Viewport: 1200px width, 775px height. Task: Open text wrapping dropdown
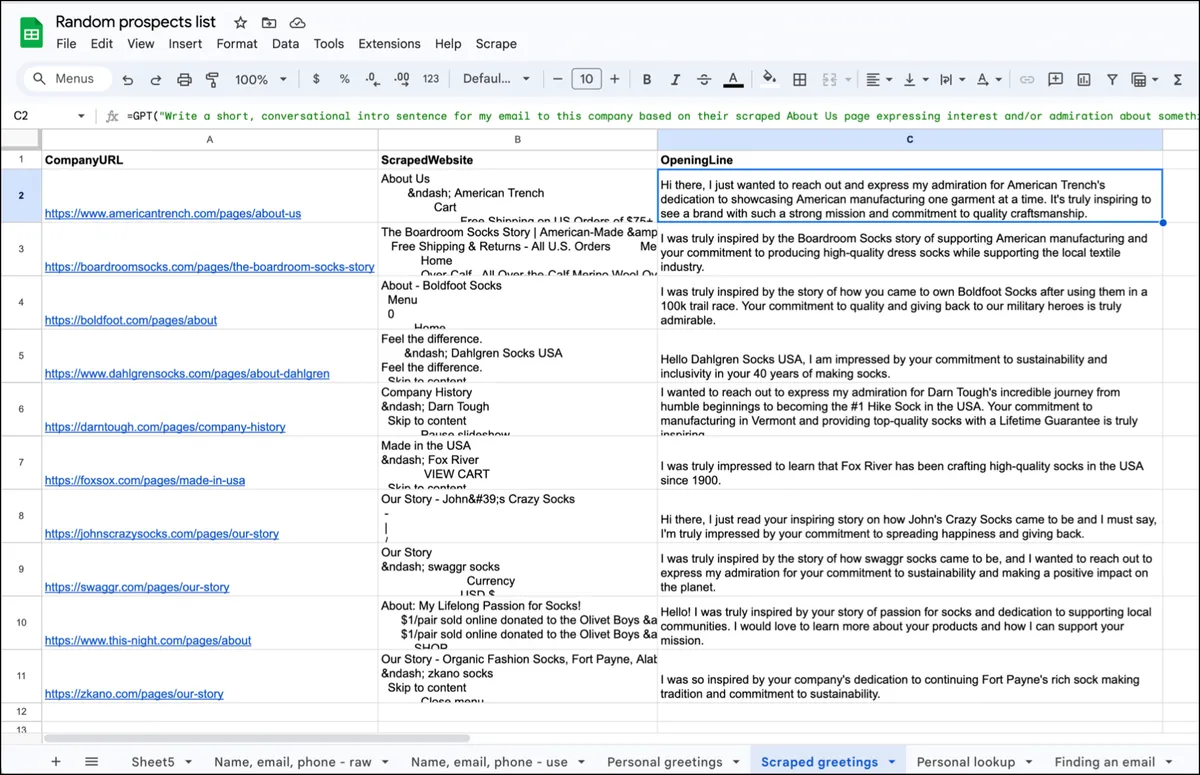click(x=951, y=79)
